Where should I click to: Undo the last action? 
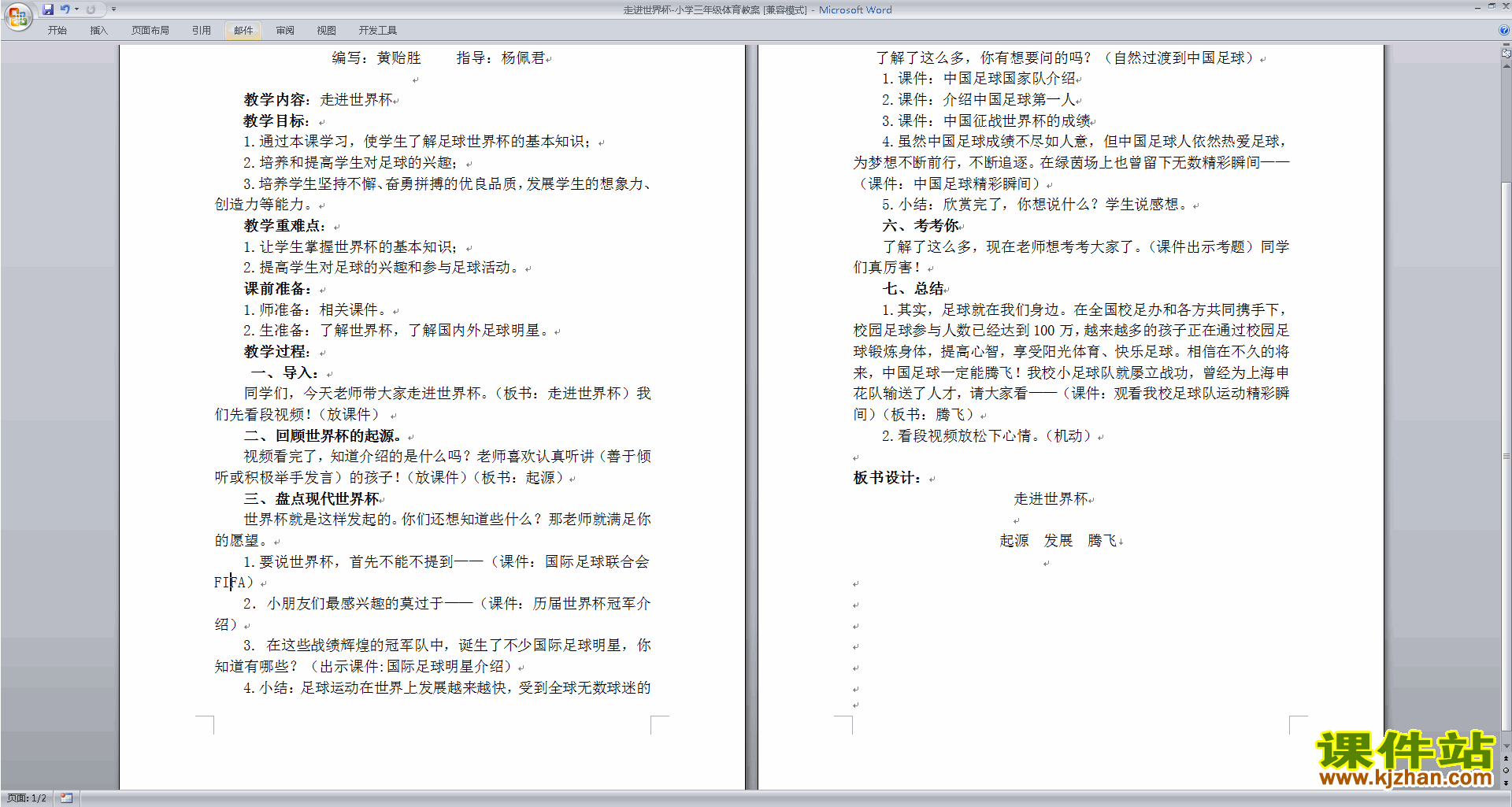click(65, 9)
